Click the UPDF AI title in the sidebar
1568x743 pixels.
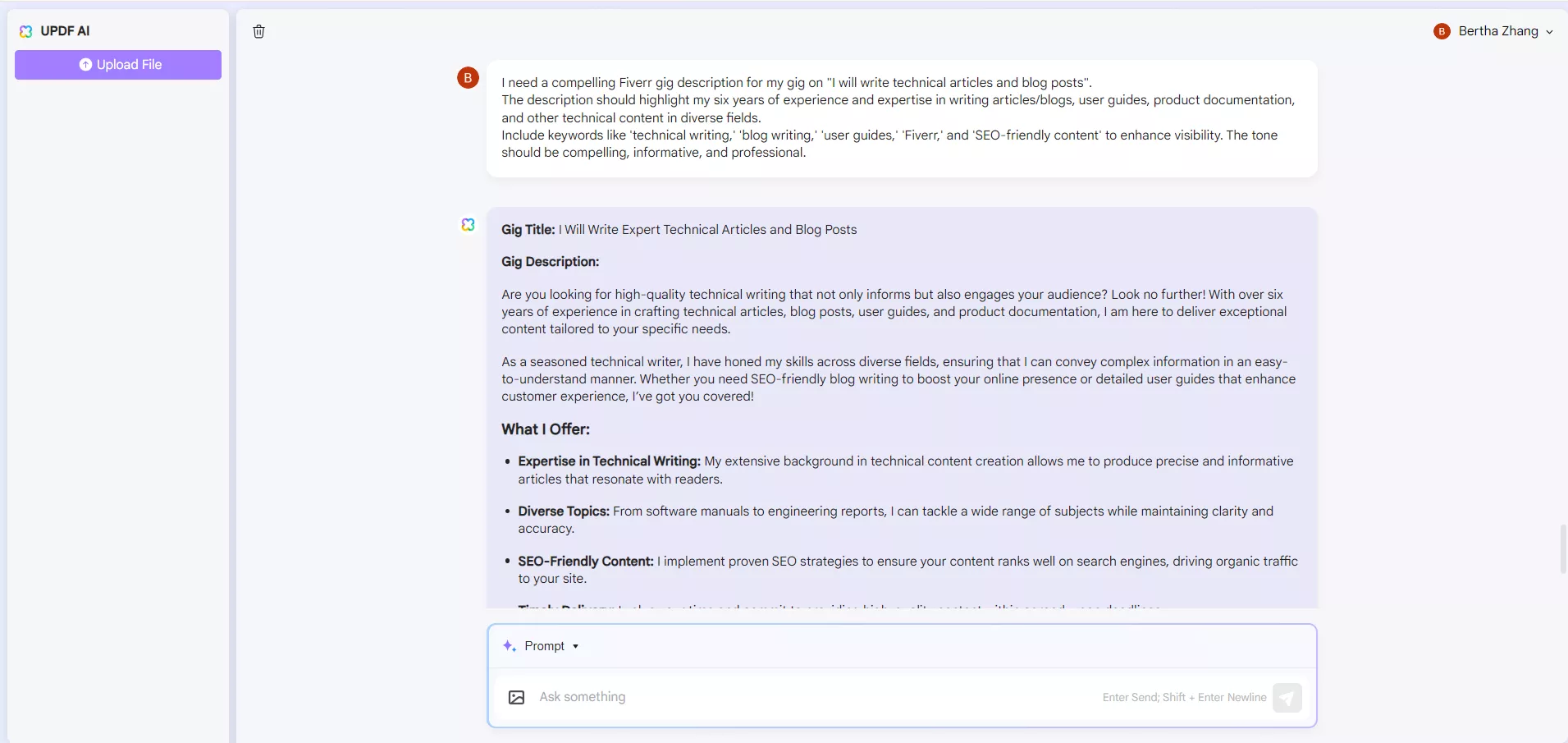[x=66, y=31]
